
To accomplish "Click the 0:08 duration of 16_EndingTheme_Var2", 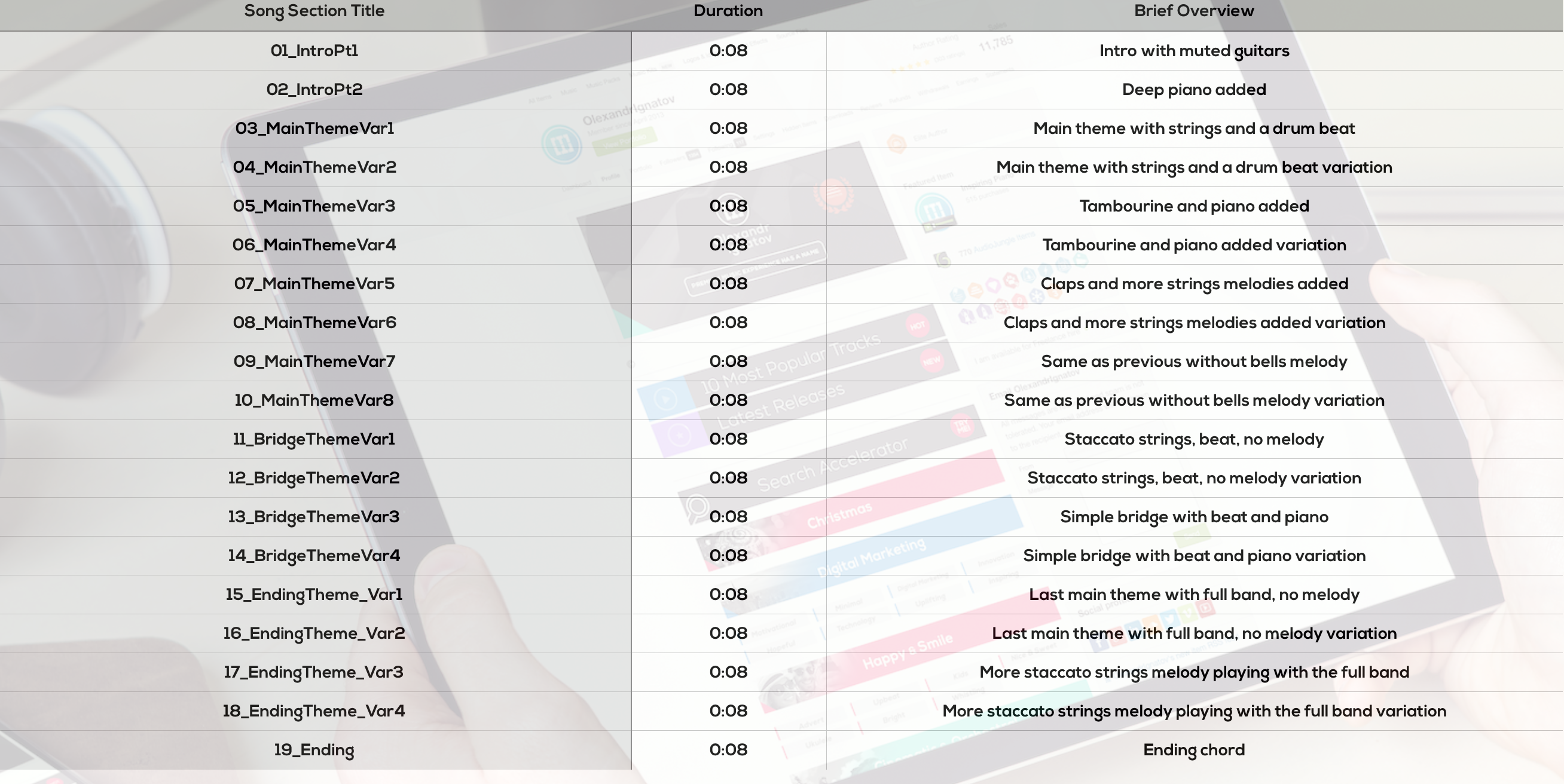I will (728, 633).
